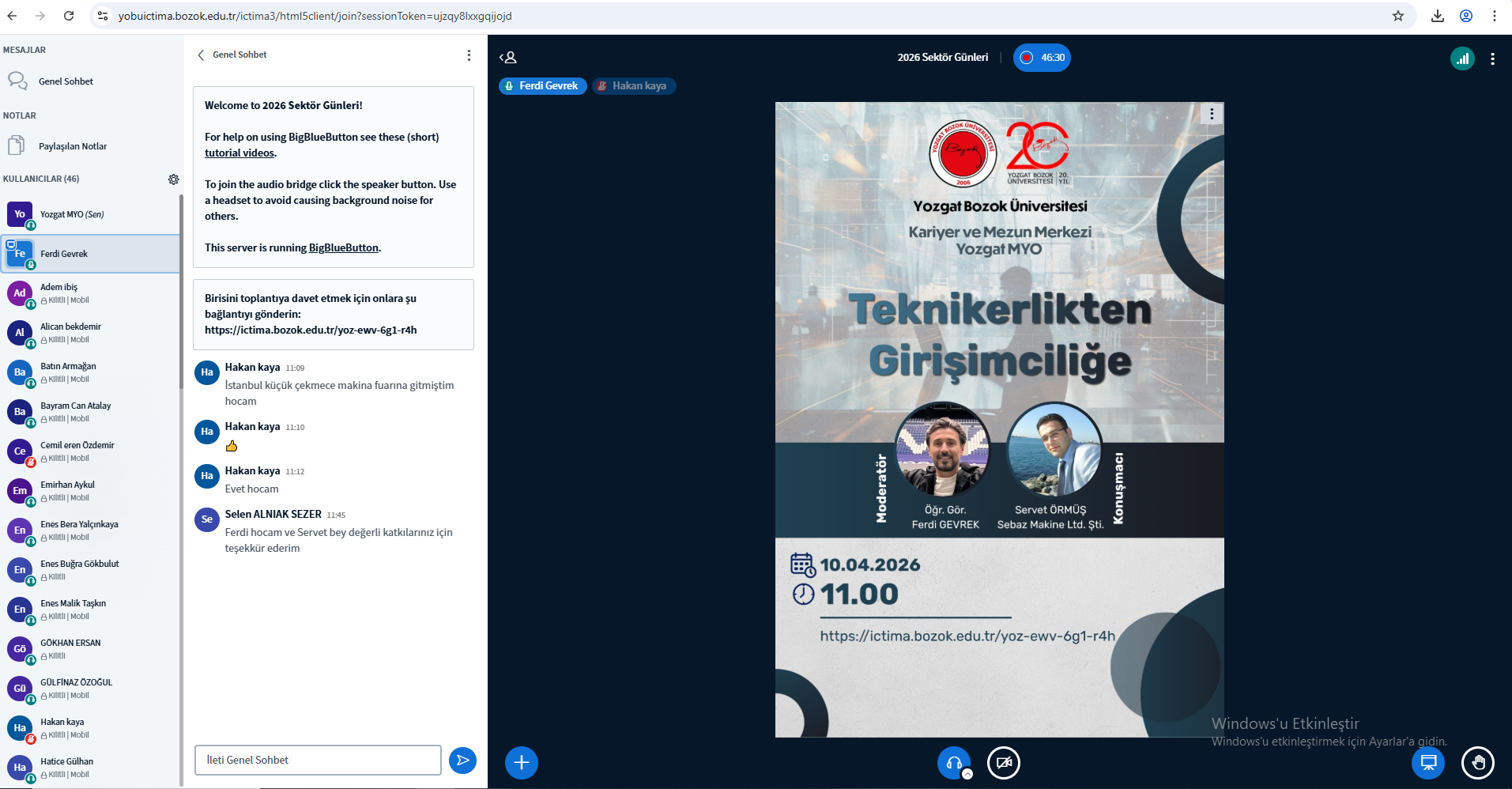Click the headphones audio button
Screen dimensions: 1512x789
(x=953, y=763)
